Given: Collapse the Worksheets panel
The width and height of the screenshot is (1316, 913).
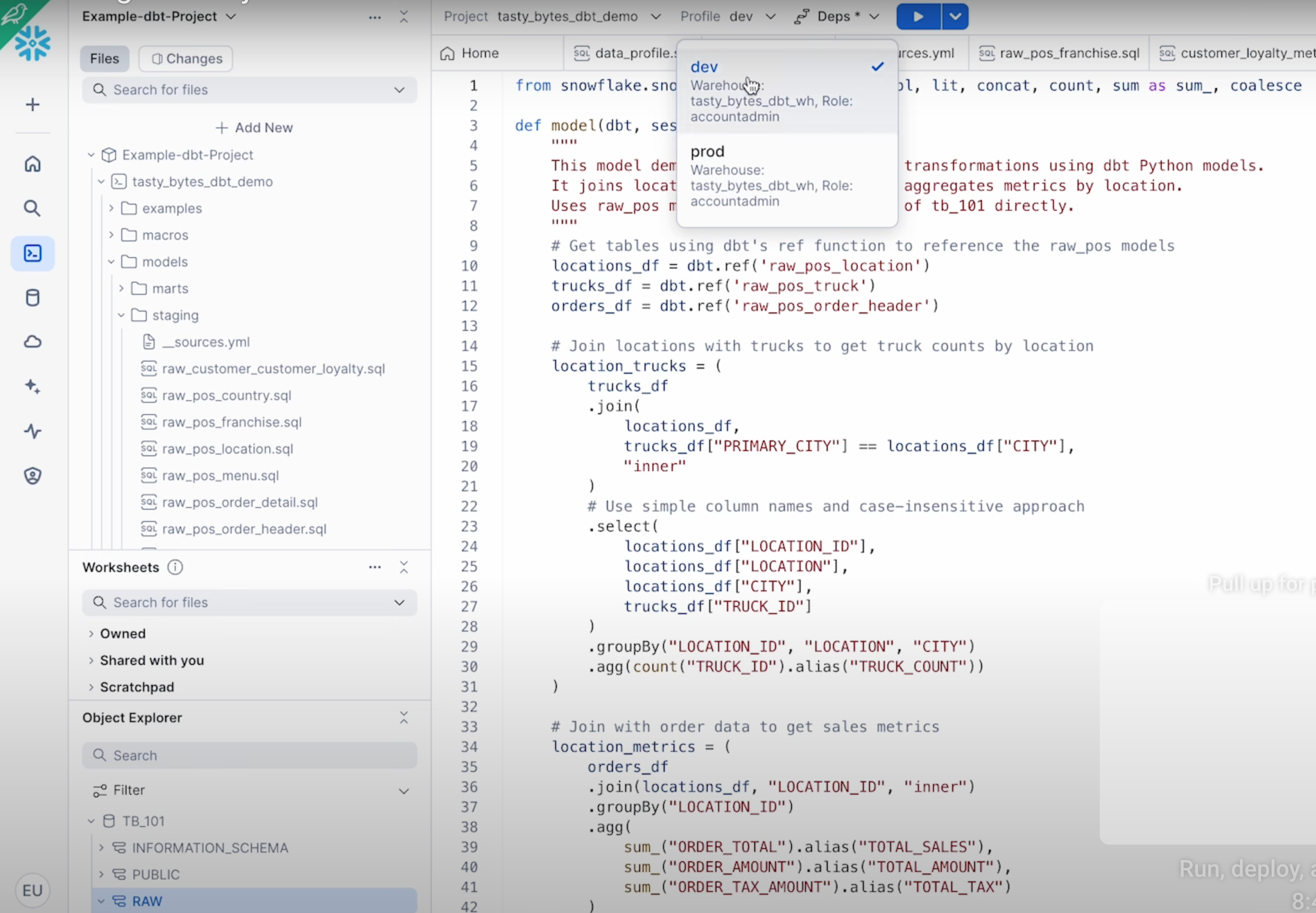Looking at the screenshot, I should (404, 567).
